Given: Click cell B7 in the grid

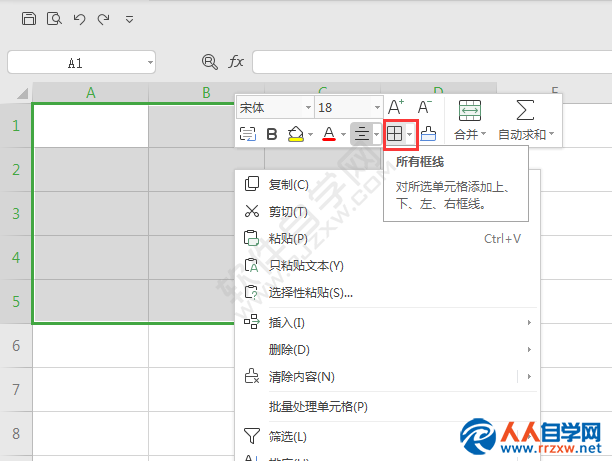Looking at the screenshot, I should coord(191,390).
